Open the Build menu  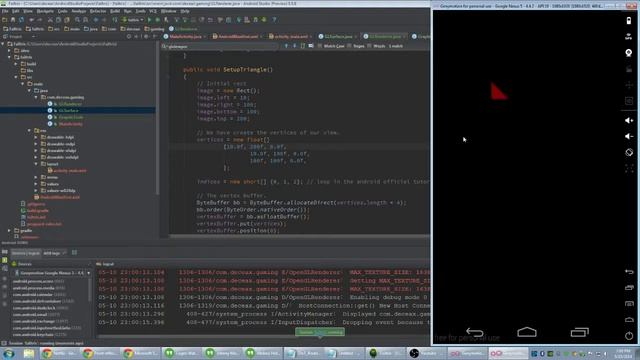click(x=115, y=11)
